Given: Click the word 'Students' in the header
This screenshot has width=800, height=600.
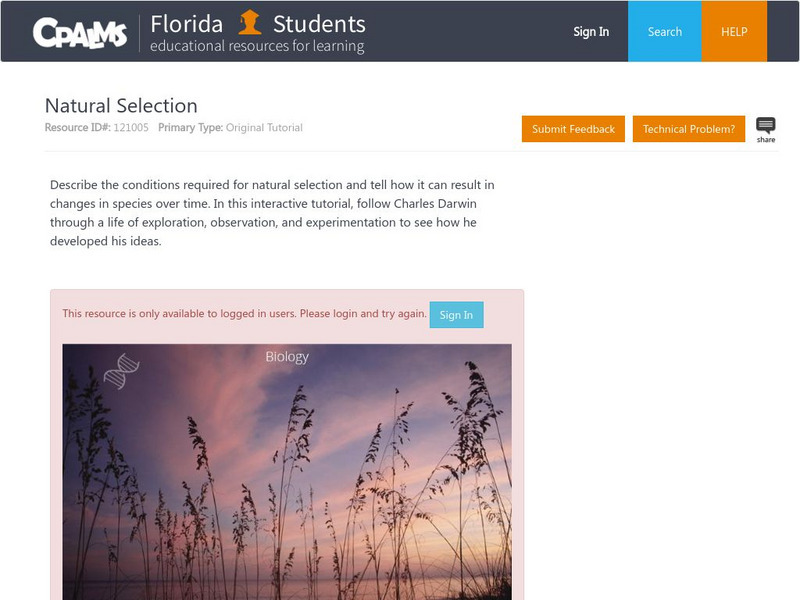Looking at the screenshot, I should pos(319,23).
